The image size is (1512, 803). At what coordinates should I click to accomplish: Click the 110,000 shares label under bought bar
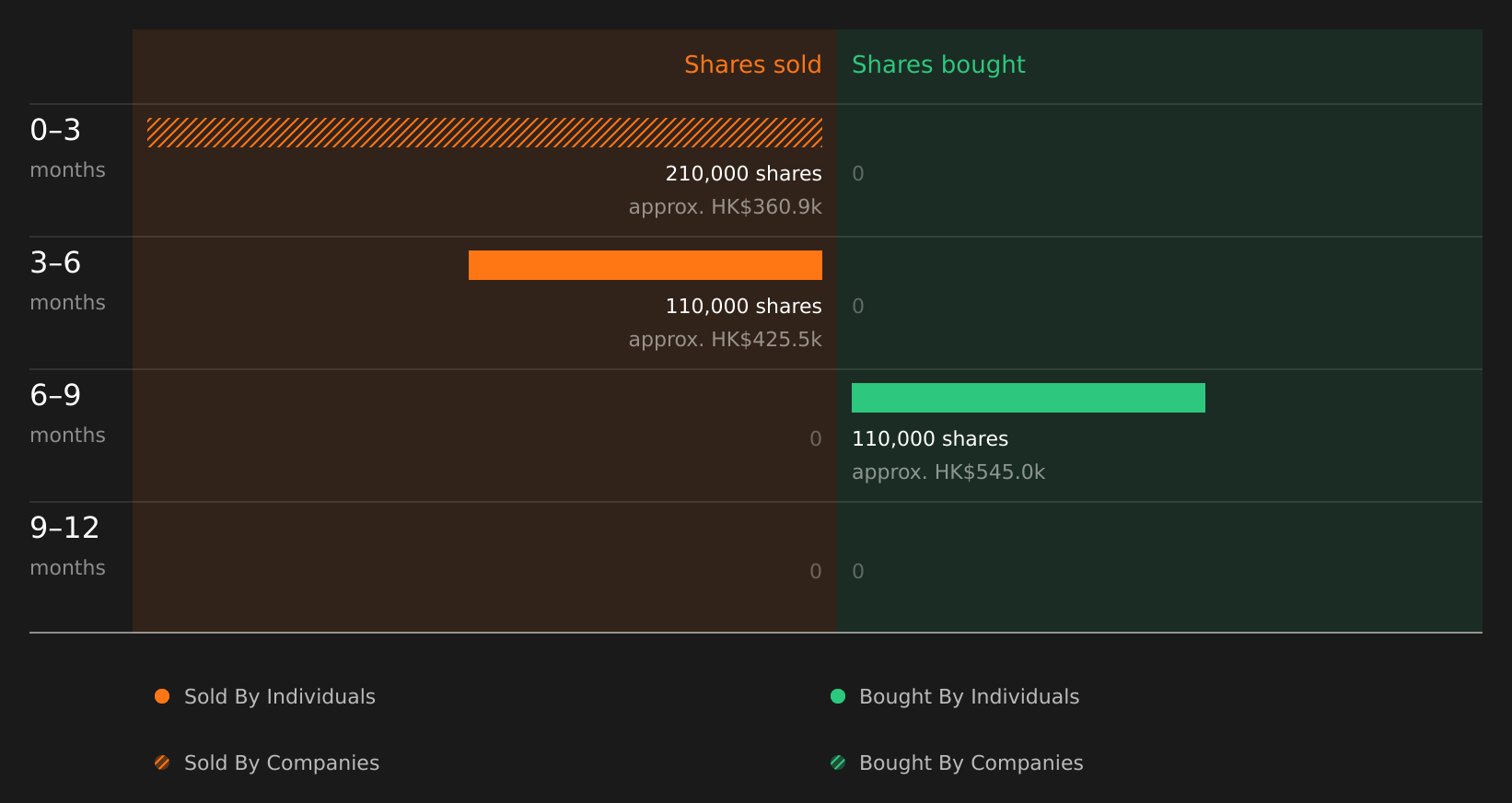click(930, 438)
